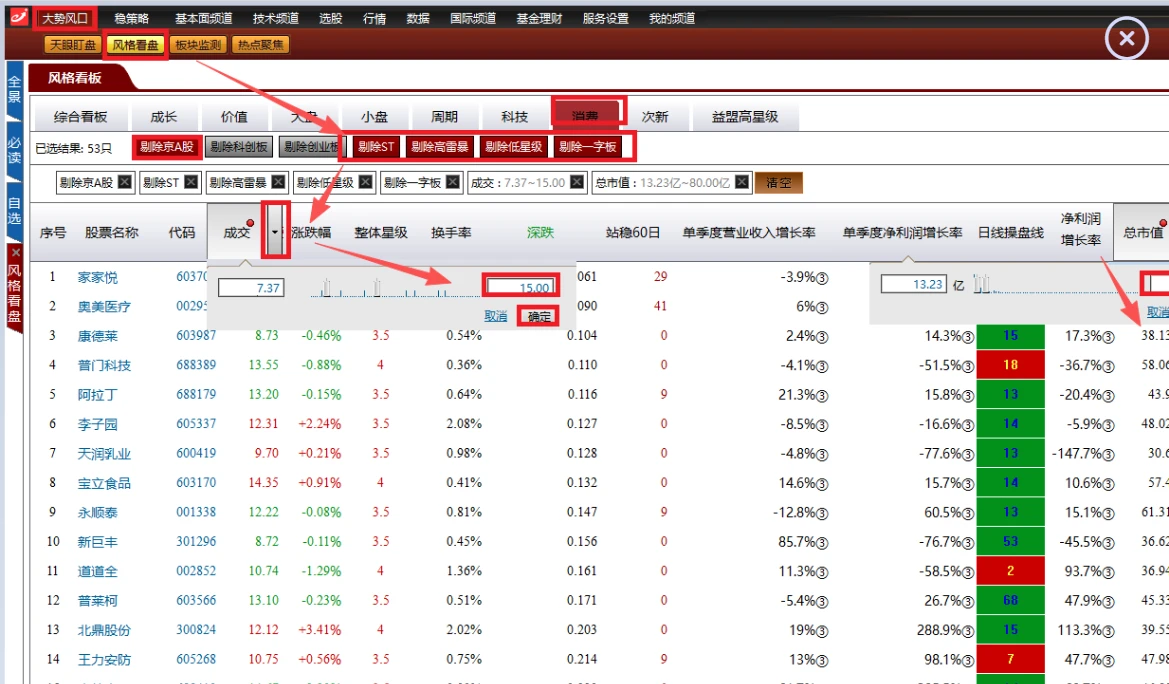Close the 风格看盘 sidebar tab with its X
This screenshot has width=1169, height=684.
tap(15, 253)
